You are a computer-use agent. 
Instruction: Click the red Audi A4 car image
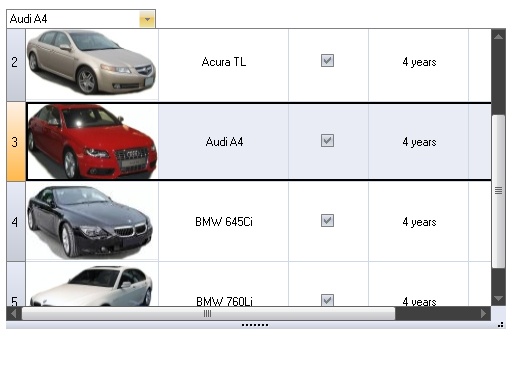92,141
